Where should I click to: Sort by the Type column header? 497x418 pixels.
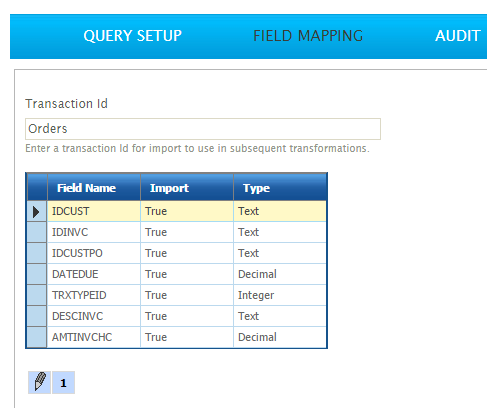click(x=280, y=187)
